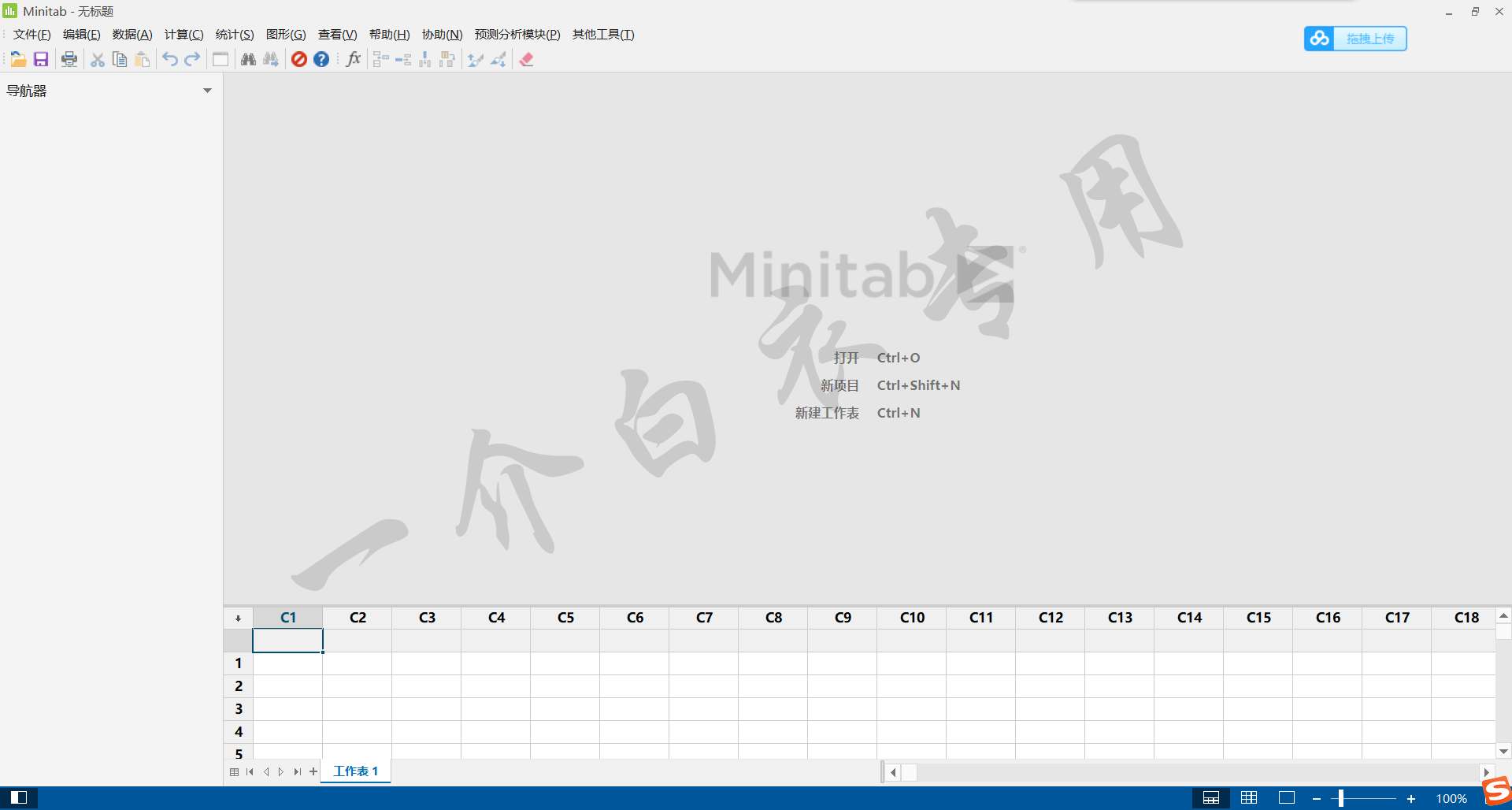The width and height of the screenshot is (1512, 810).
Task: Click the Copy icon in toolbar
Action: click(120, 59)
